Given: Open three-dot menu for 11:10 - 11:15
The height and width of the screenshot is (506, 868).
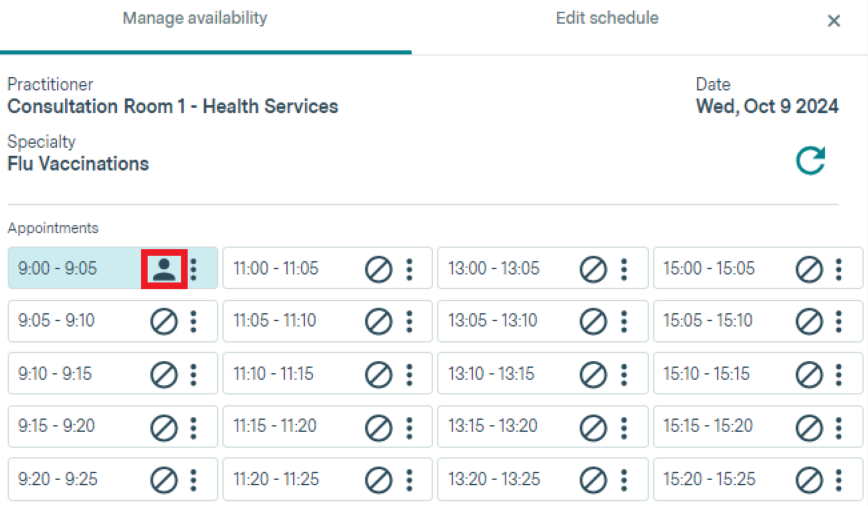Looking at the screenshot, I should 409,374.
